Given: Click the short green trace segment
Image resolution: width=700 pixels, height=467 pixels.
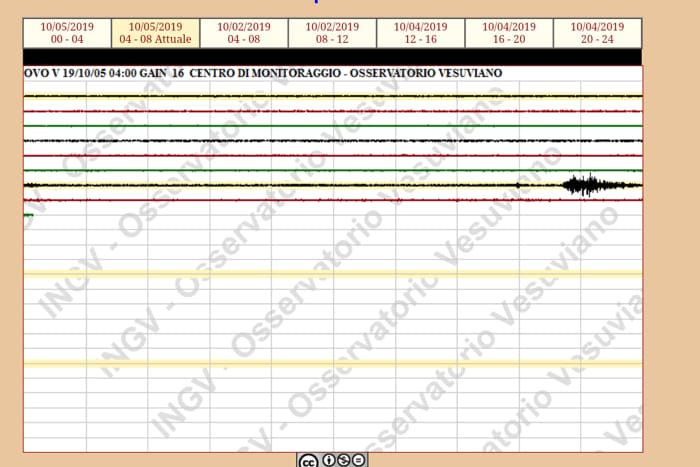Looking at the screenshot, I should coord(29,215).
